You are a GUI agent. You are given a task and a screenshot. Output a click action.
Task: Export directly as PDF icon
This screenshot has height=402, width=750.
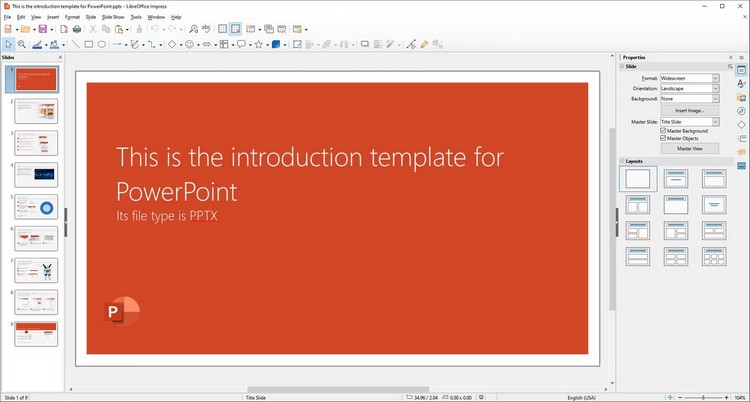point(64,29)
